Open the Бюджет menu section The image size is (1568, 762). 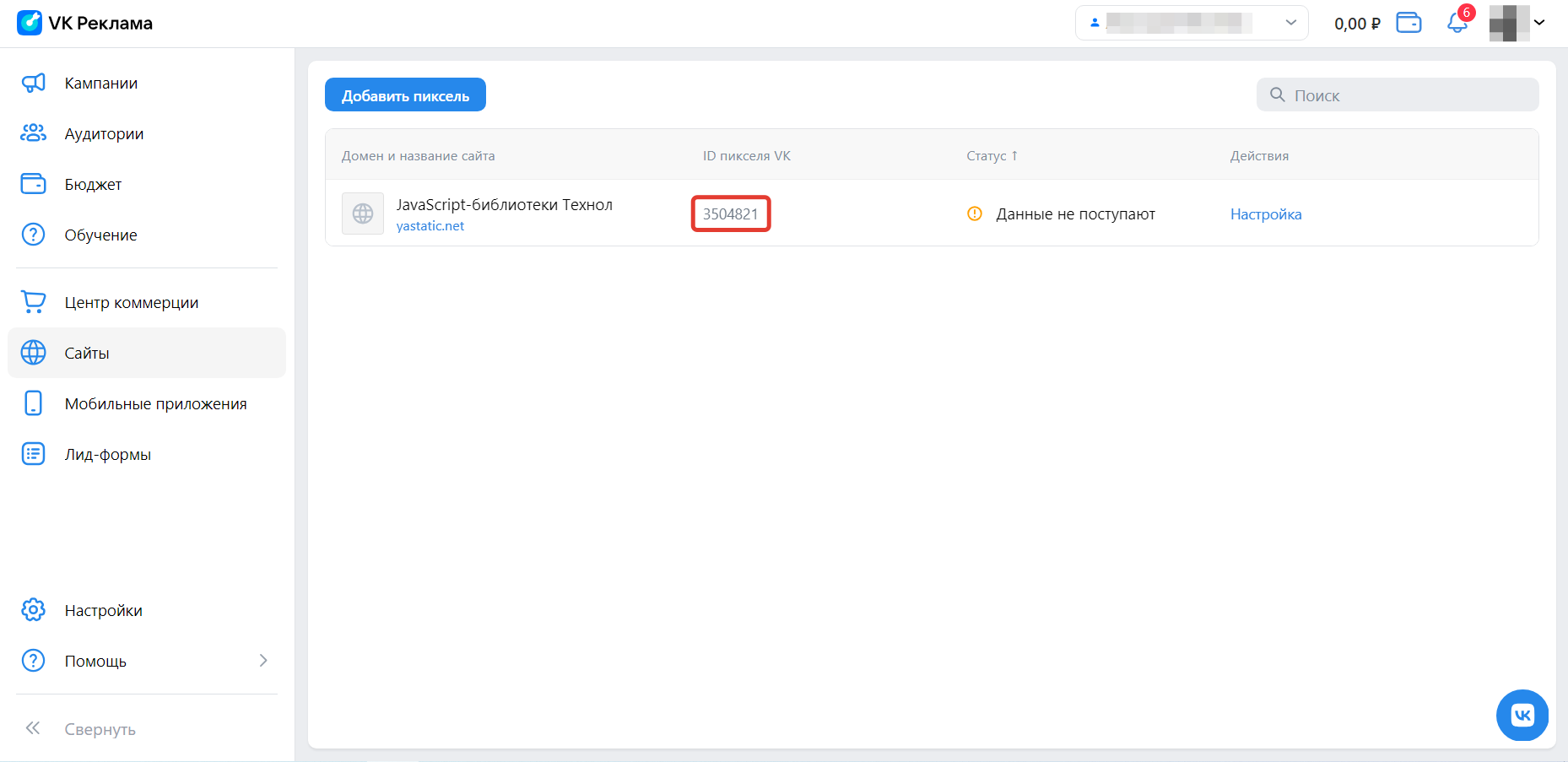(x=93, y=184)
